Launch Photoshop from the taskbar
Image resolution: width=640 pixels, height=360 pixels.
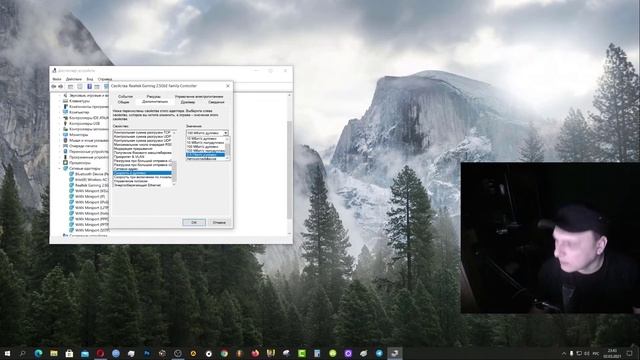point(147,353)
